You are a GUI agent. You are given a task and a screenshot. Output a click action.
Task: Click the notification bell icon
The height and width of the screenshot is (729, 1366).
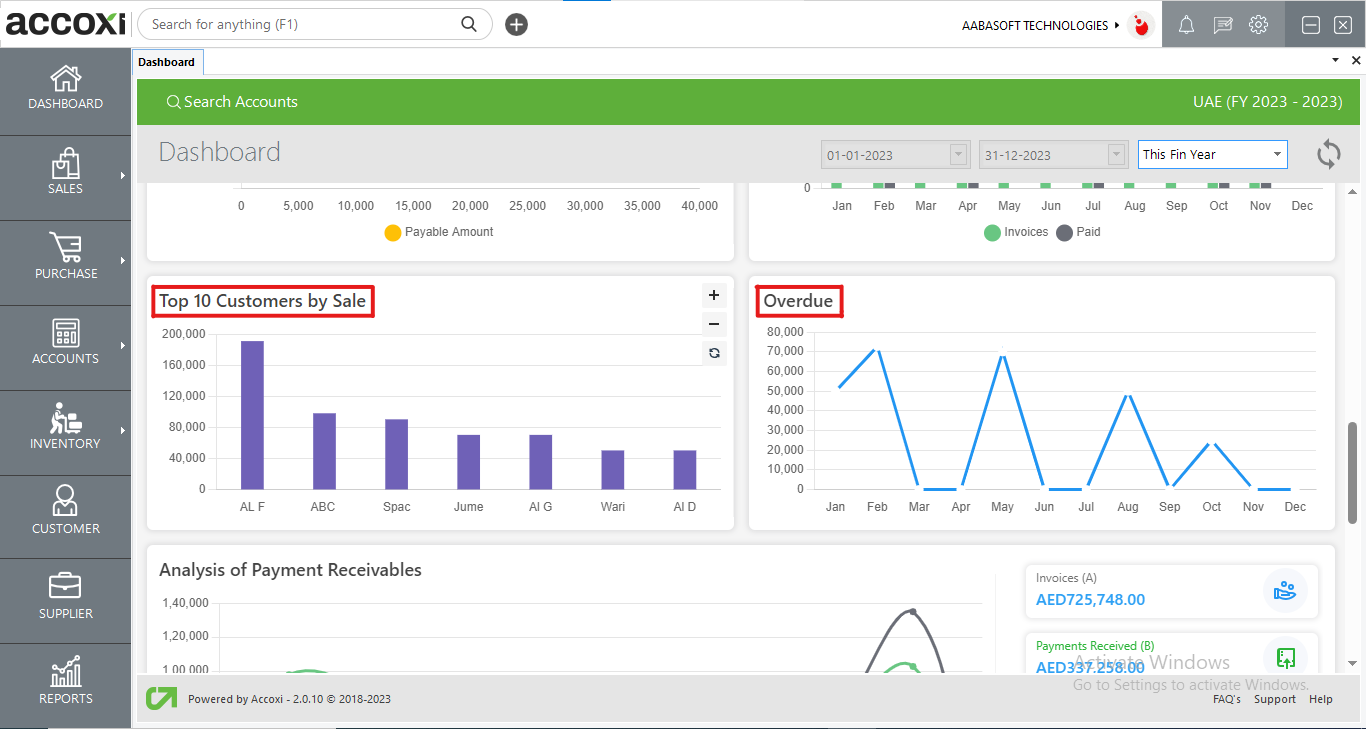pos(1187,25)
